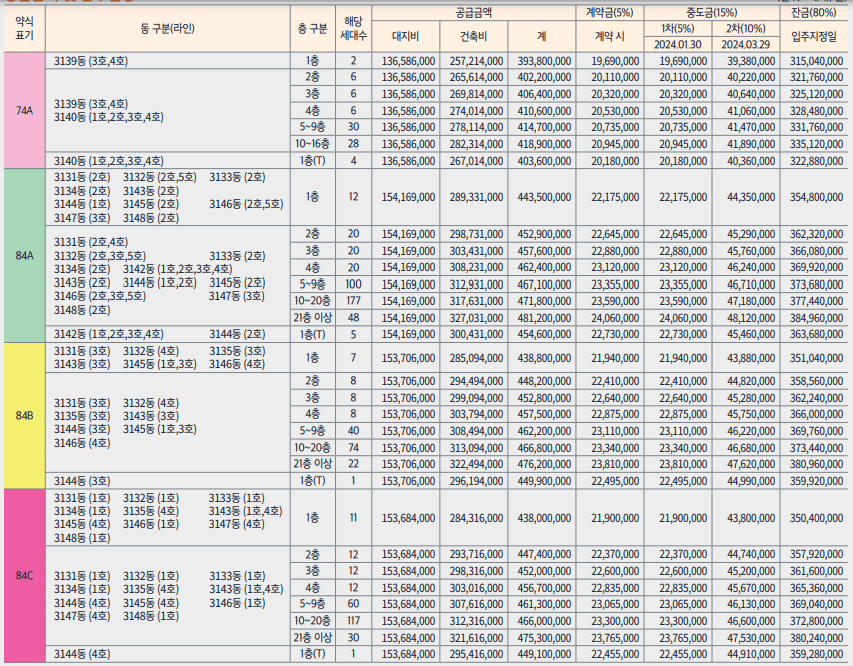Click the 계약금(5%) header
The width and height of the screenshot is (853, 666).
coord(609,13)
